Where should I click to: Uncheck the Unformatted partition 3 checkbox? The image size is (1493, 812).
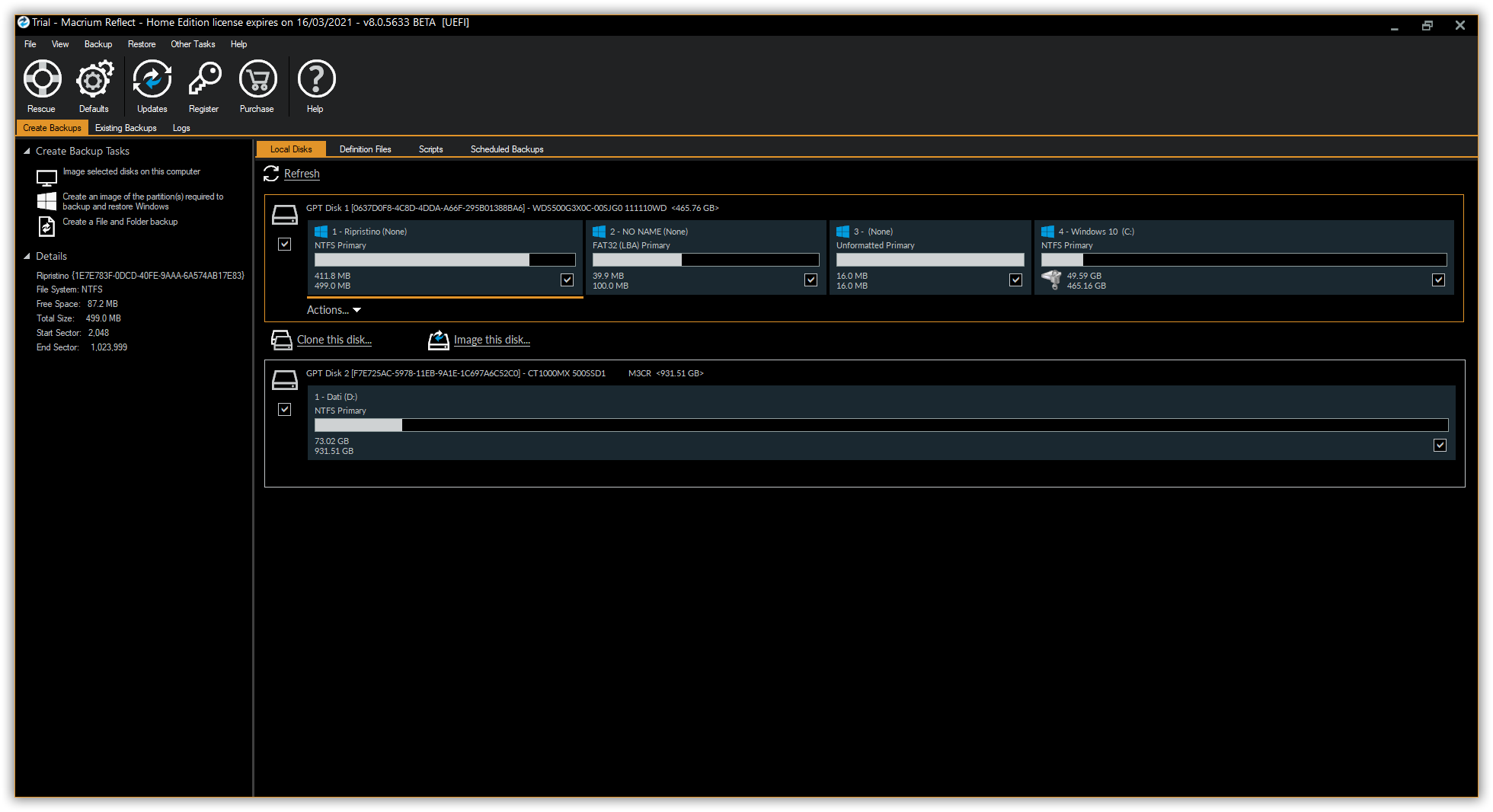point(1016,280)
